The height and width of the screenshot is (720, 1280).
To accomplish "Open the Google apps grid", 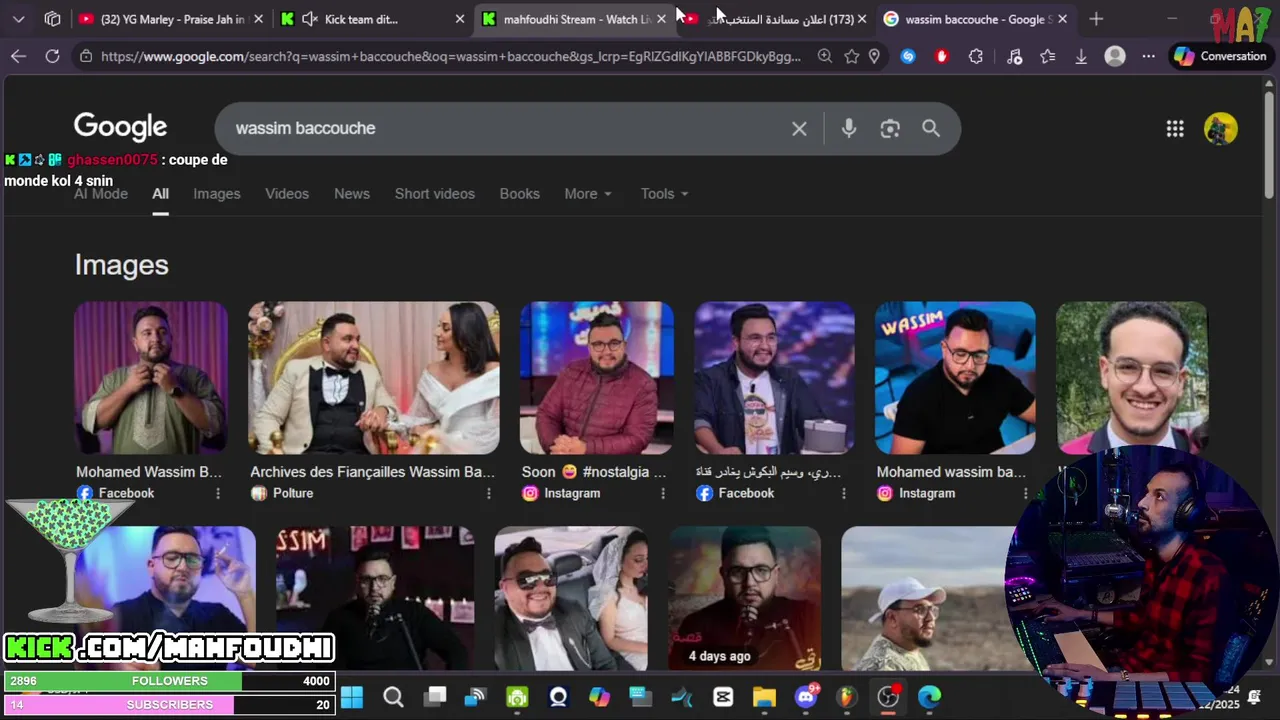I will [1175, 128].
